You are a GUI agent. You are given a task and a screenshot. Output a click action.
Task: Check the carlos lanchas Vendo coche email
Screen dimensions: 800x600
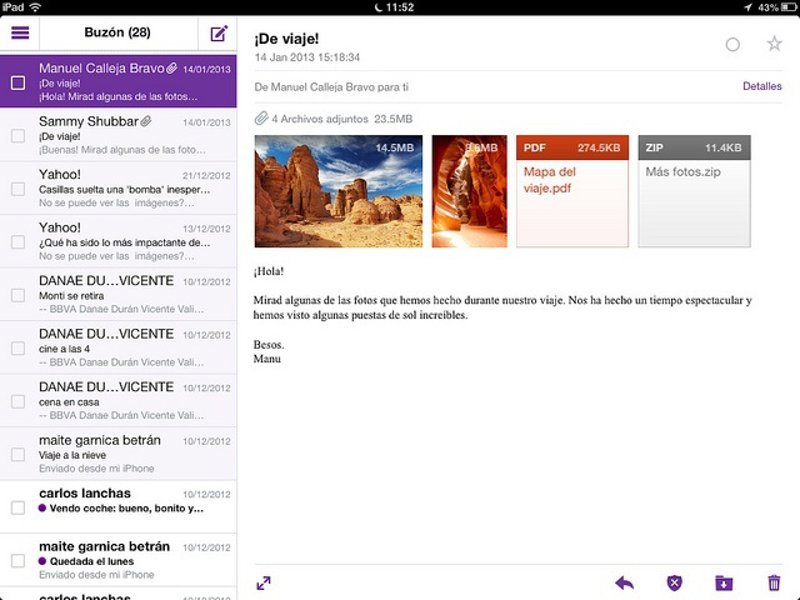click(18, 508)
